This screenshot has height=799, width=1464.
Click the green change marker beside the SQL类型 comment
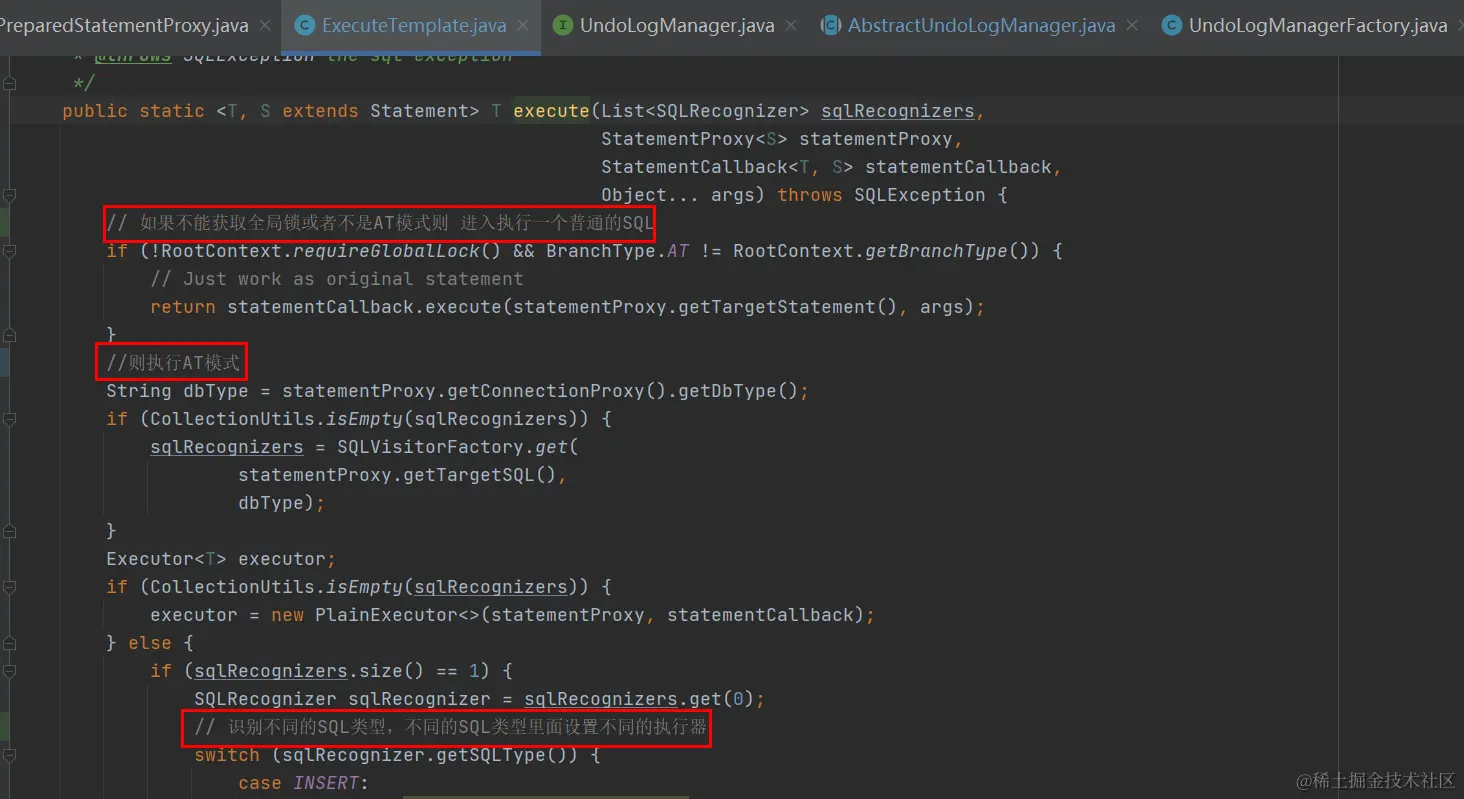[4, 726]
